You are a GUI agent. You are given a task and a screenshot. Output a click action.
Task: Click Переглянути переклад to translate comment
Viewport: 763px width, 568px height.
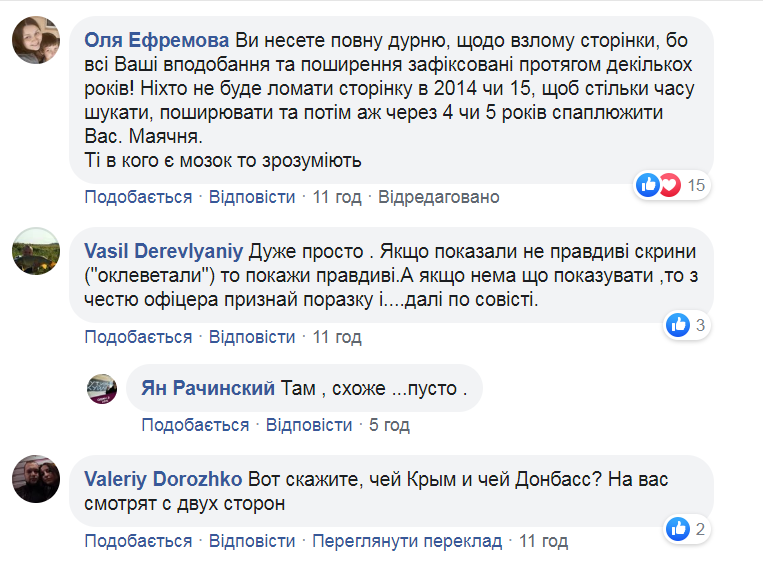tap(406, 541)
